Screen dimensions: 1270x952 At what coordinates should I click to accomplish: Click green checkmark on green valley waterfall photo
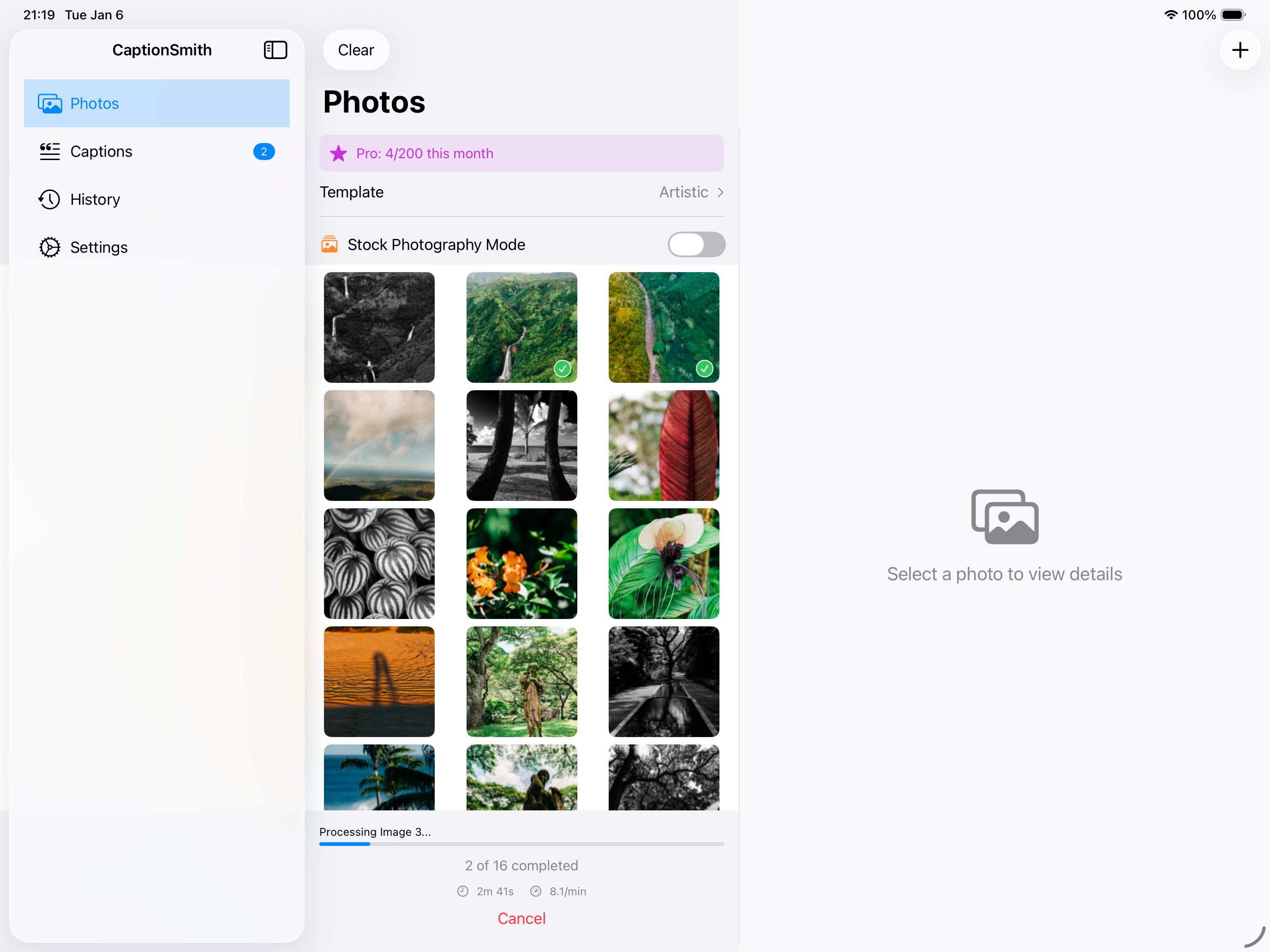coord(563,369)
